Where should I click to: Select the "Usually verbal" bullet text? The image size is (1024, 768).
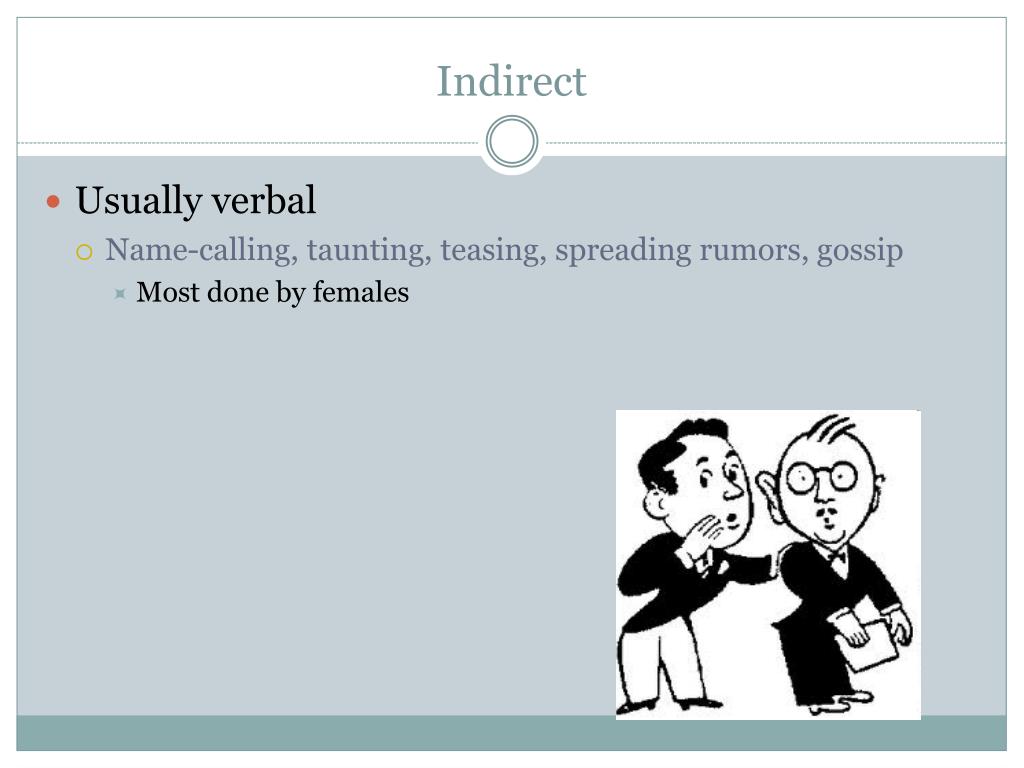pyautogui.click(x=196, y=201)
